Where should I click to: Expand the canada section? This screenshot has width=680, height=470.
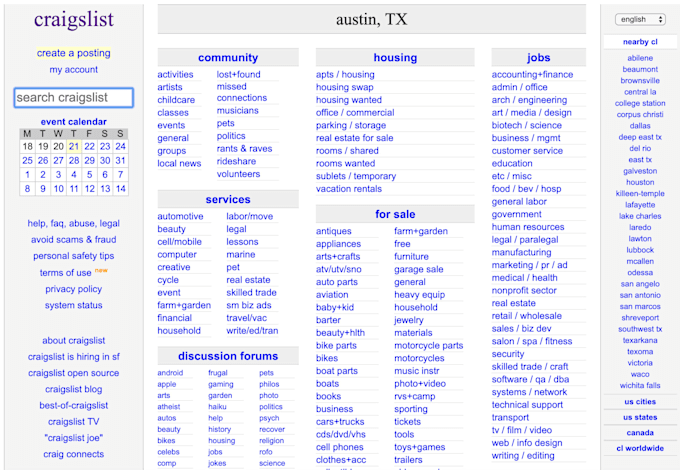(x=640, y=433)
